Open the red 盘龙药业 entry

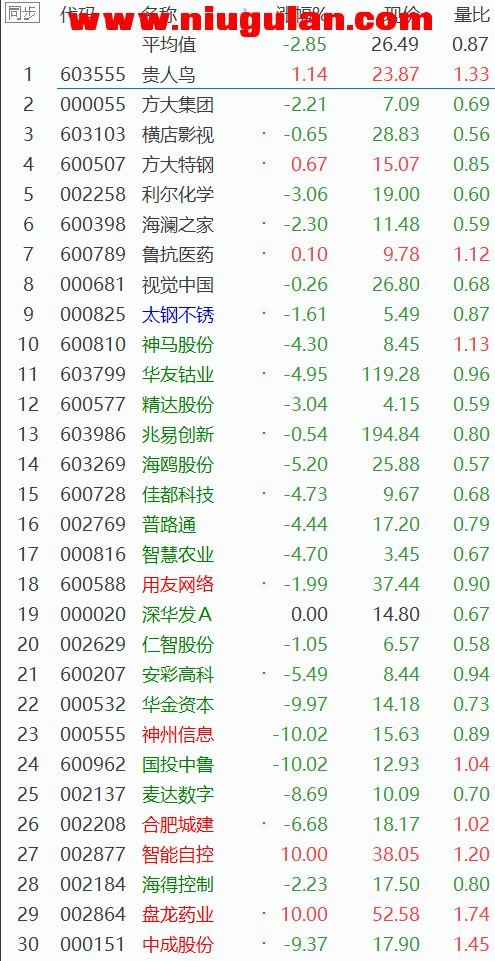(x=178, y=915)
